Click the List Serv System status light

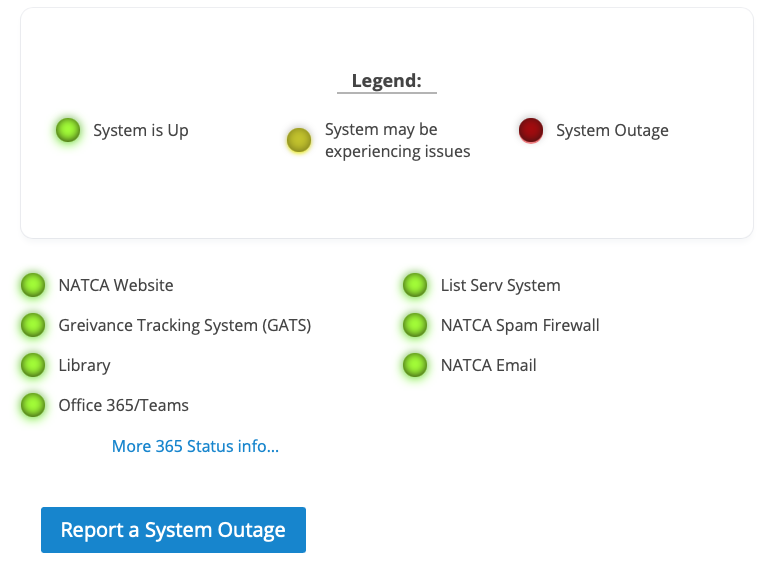pyautogui.click(x=415, y=285)
